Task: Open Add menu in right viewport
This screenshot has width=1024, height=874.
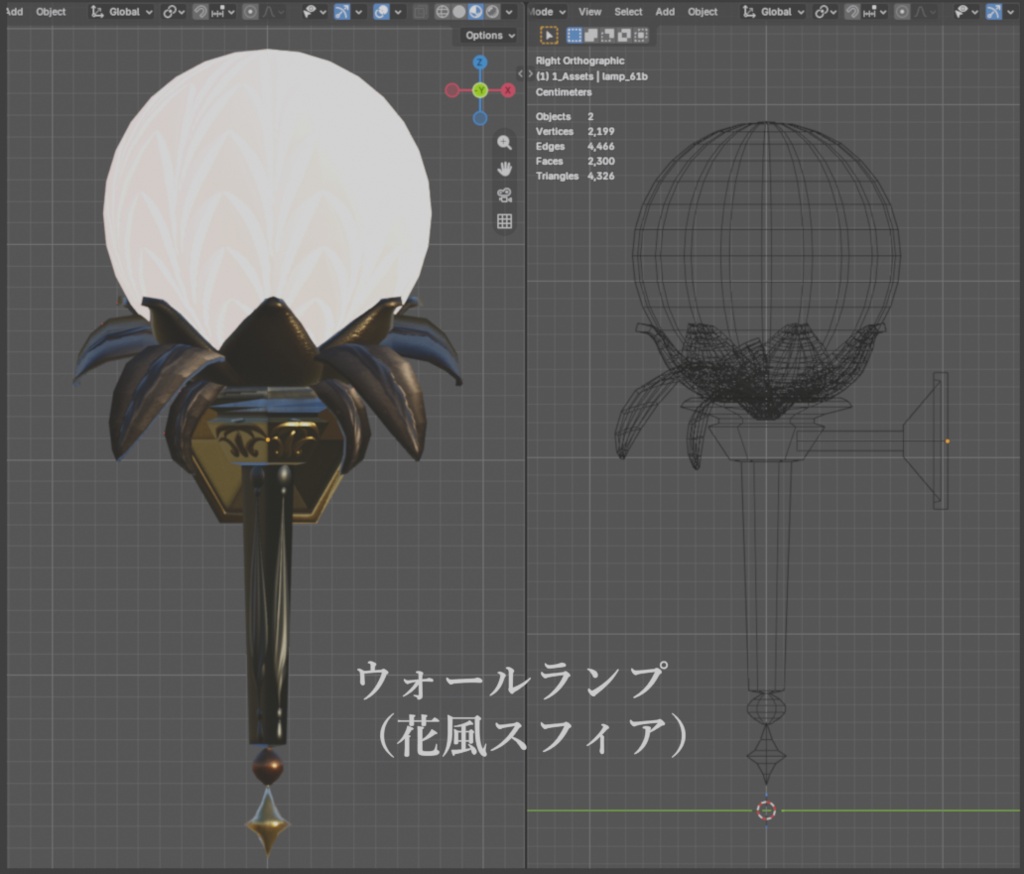Action: tap(665, 12)
